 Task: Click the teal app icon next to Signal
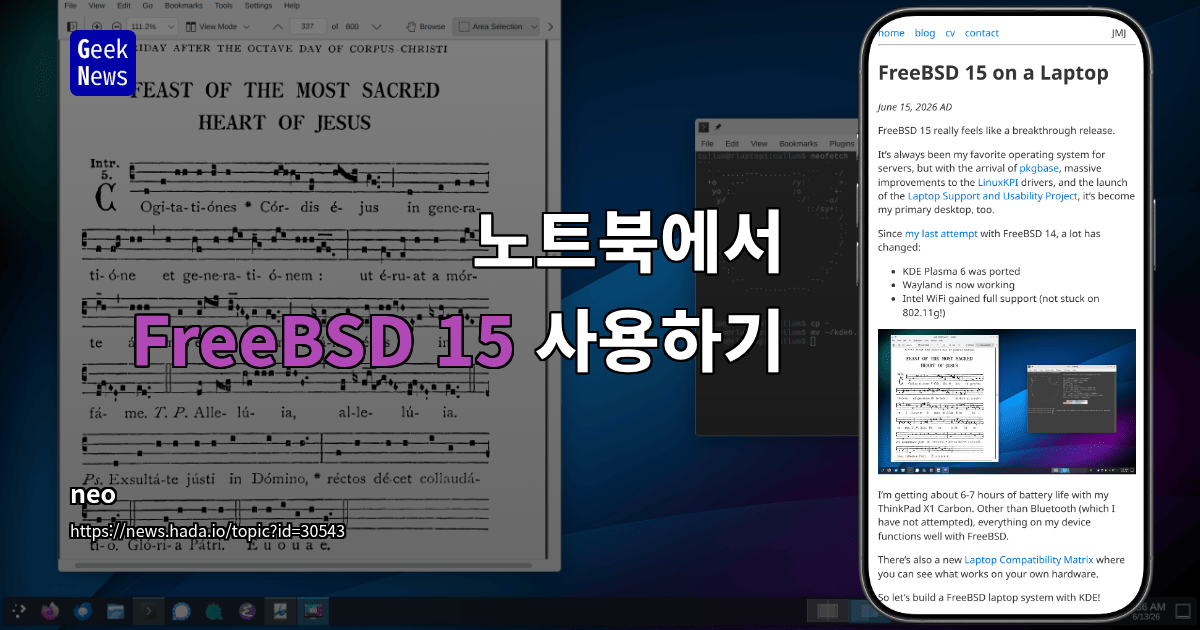[x=214, y=609]
